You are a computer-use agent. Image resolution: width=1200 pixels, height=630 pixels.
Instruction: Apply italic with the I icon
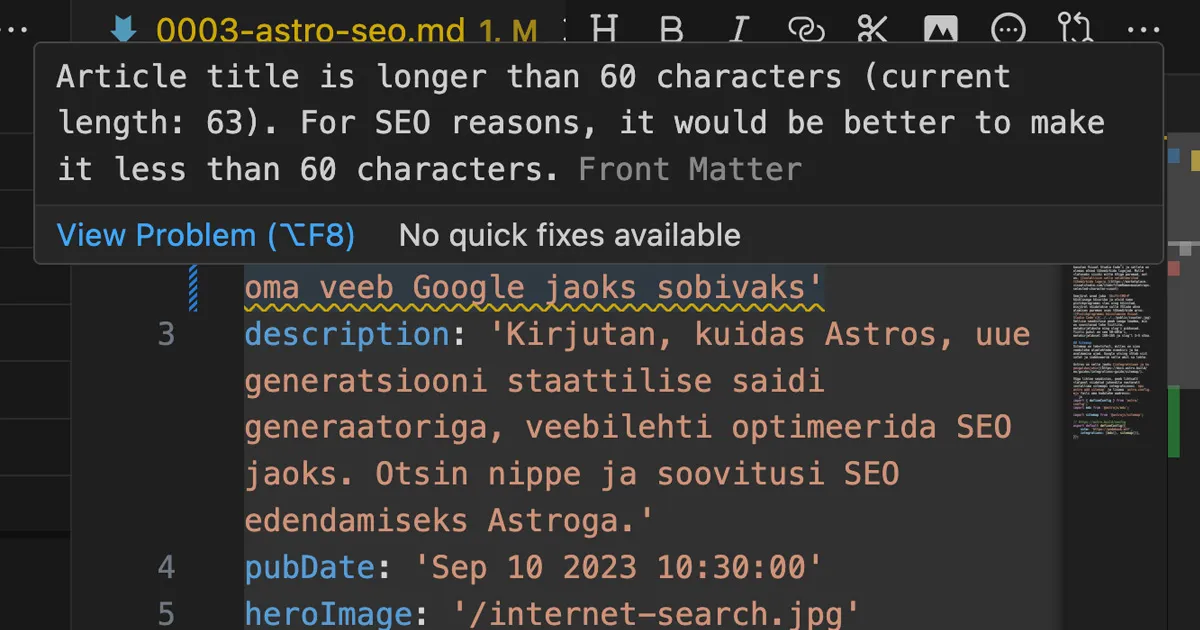tap(739, 28)
